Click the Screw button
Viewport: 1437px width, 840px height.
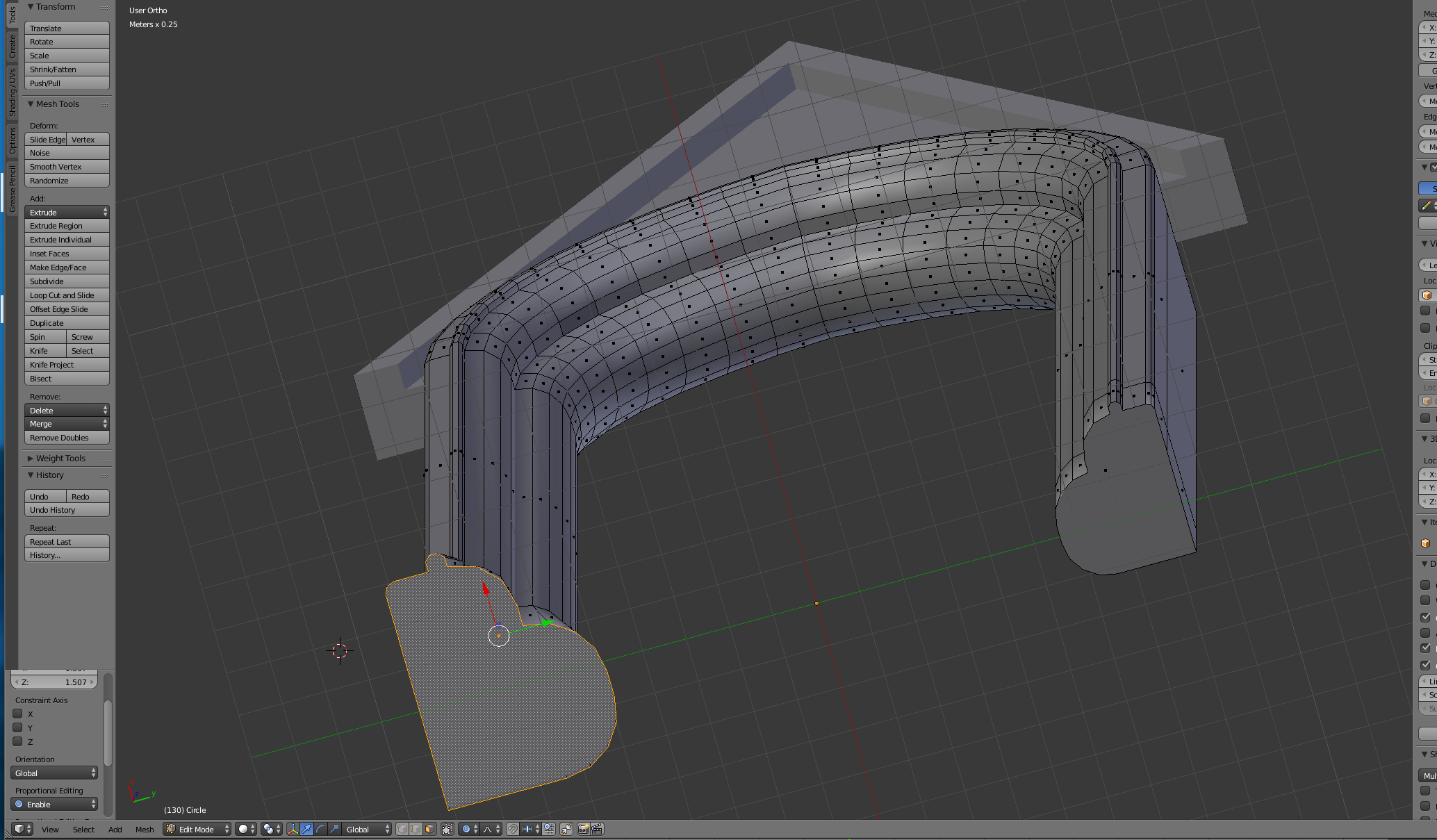click(x=88, y=337)
